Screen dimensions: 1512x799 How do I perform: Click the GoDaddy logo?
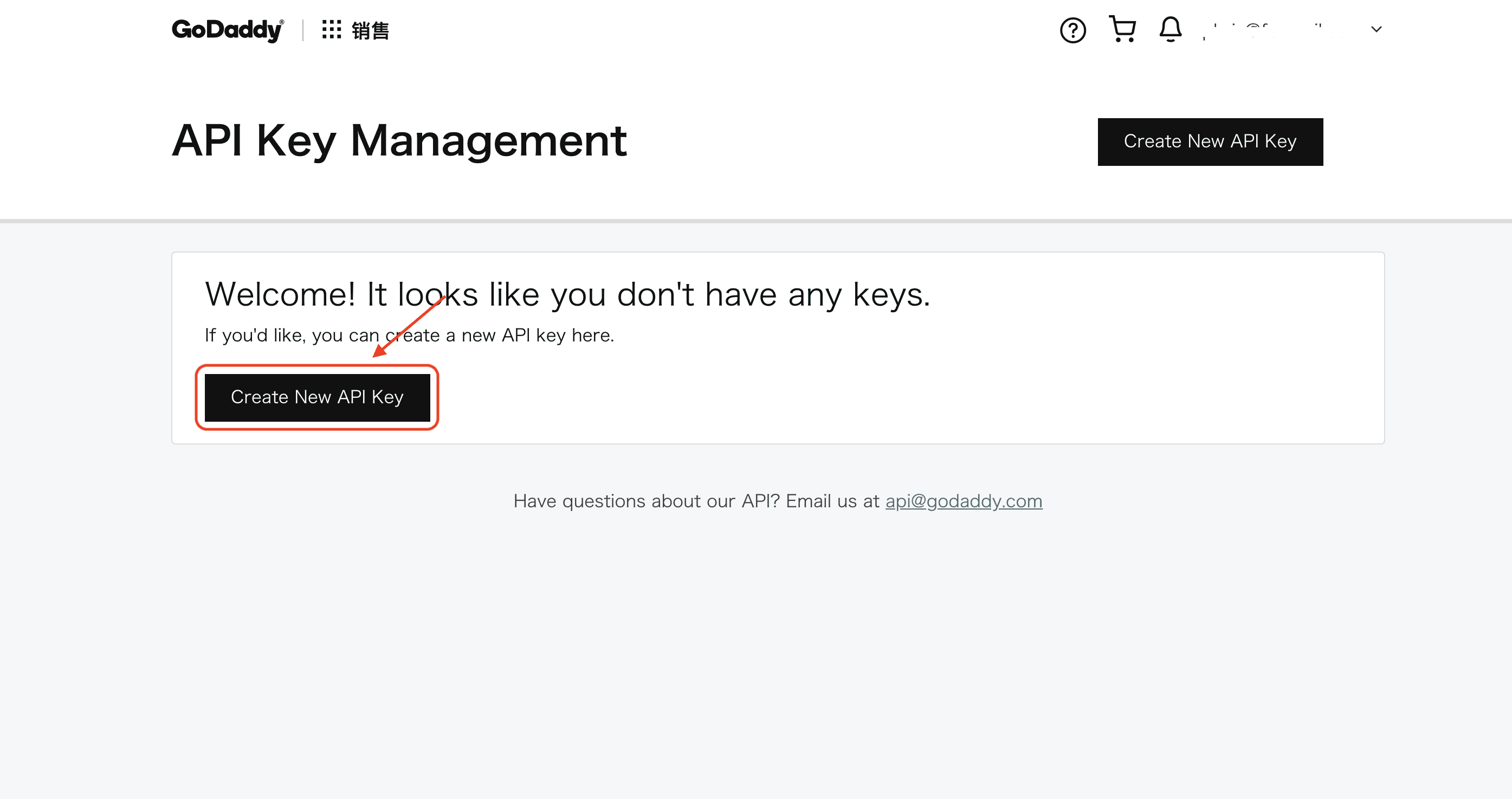[227, 30]
